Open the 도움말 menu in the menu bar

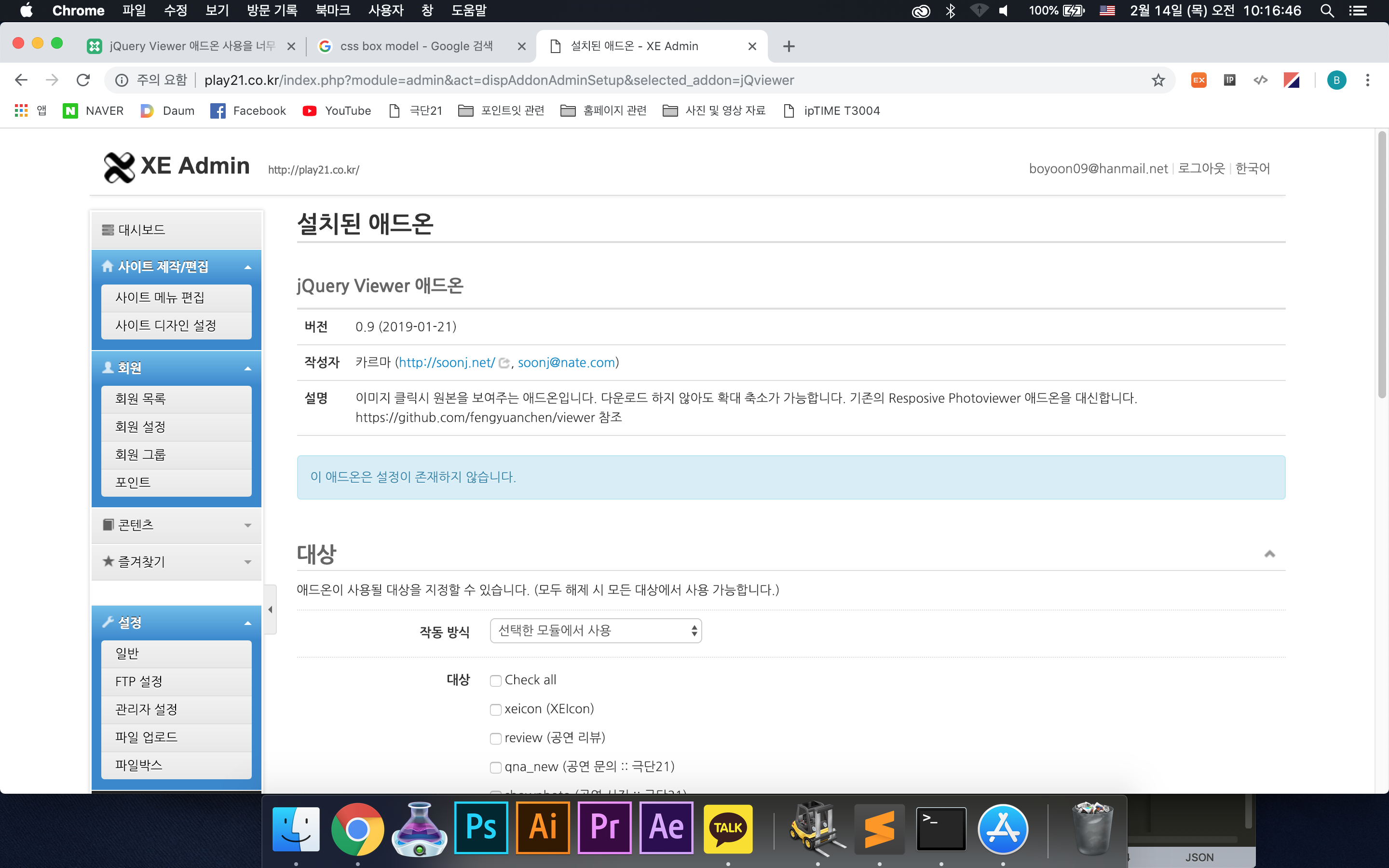pyautogui.click(x=469, y=10)
